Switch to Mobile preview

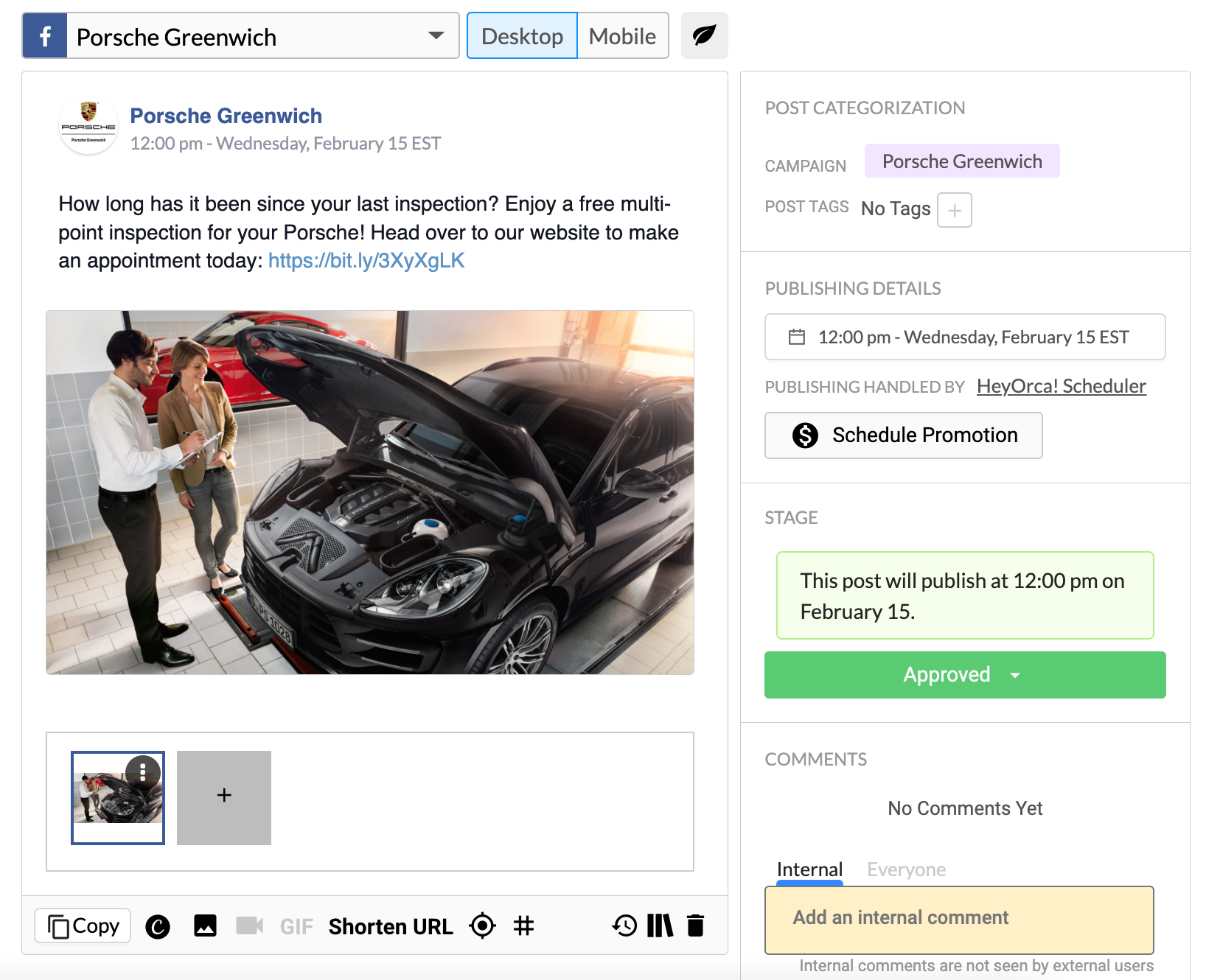(623, 35)
